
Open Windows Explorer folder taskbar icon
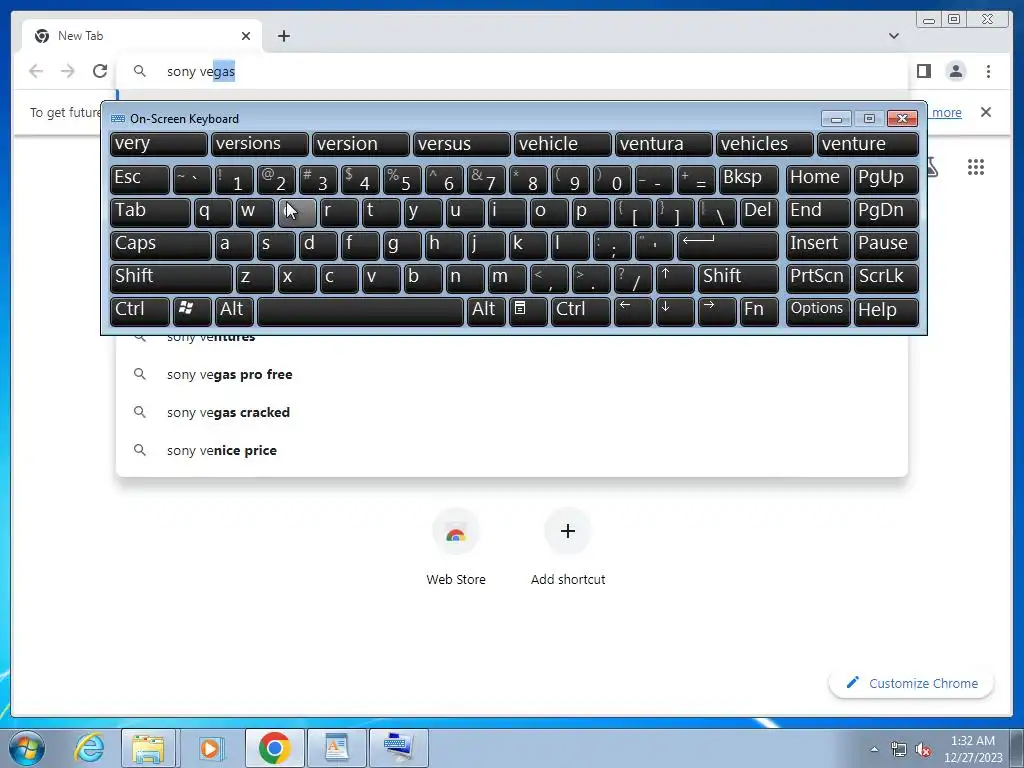pyautogui.click(x=149, y=747)
